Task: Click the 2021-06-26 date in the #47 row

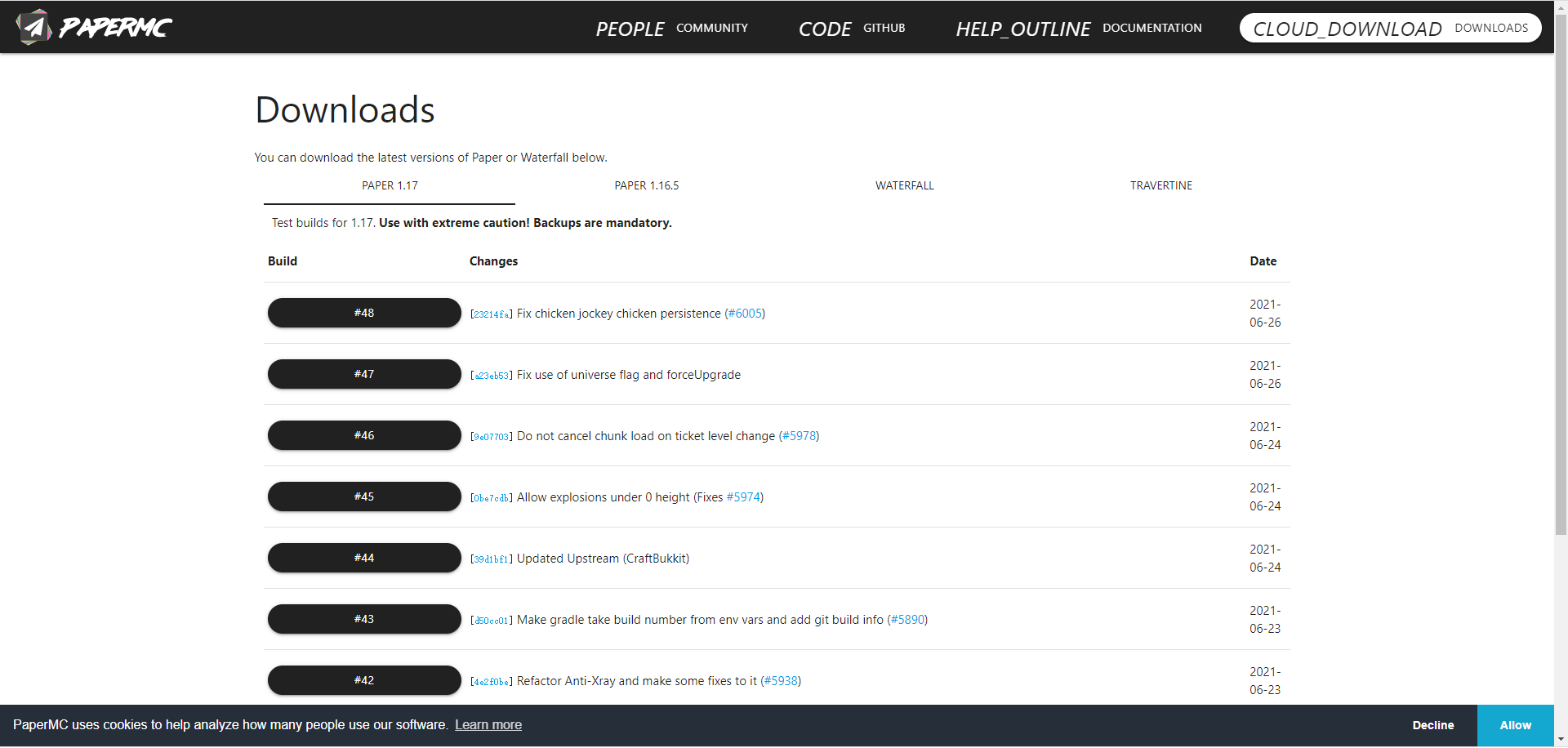Action: [1265, 375]
